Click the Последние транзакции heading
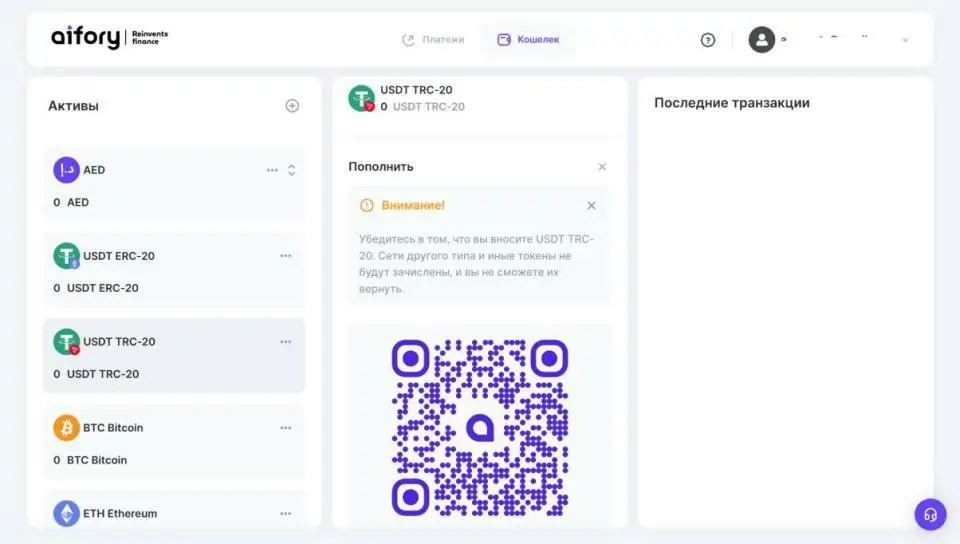Screen dimensions: 960x544 [x=732, y=103]
